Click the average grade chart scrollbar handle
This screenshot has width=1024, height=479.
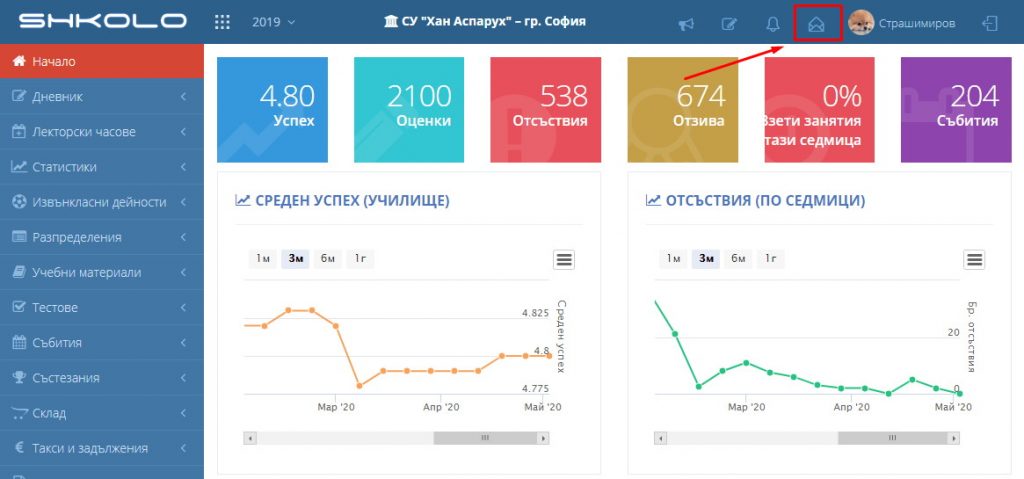(x=484, y=438)
